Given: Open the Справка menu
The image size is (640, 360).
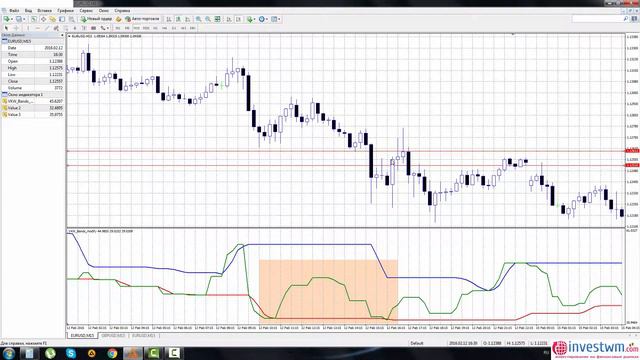Looking at the screenshot, I should [122, 11].
